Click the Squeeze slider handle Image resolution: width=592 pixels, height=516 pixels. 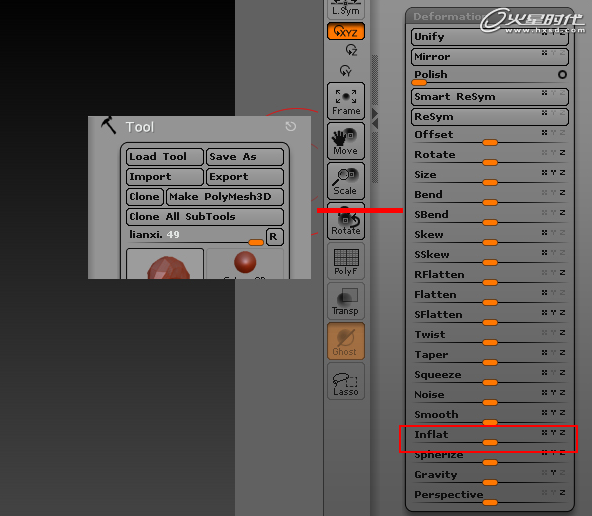tap(490, 383)
